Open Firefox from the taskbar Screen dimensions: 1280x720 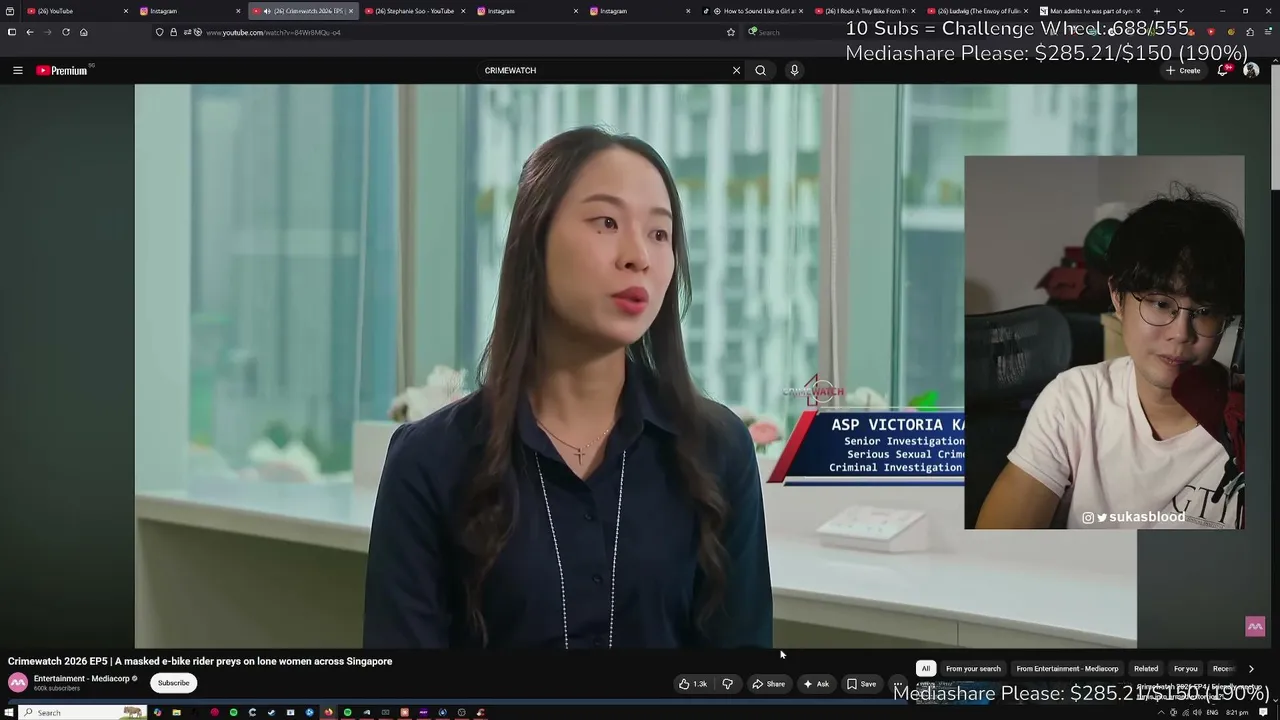pos(328,712)
